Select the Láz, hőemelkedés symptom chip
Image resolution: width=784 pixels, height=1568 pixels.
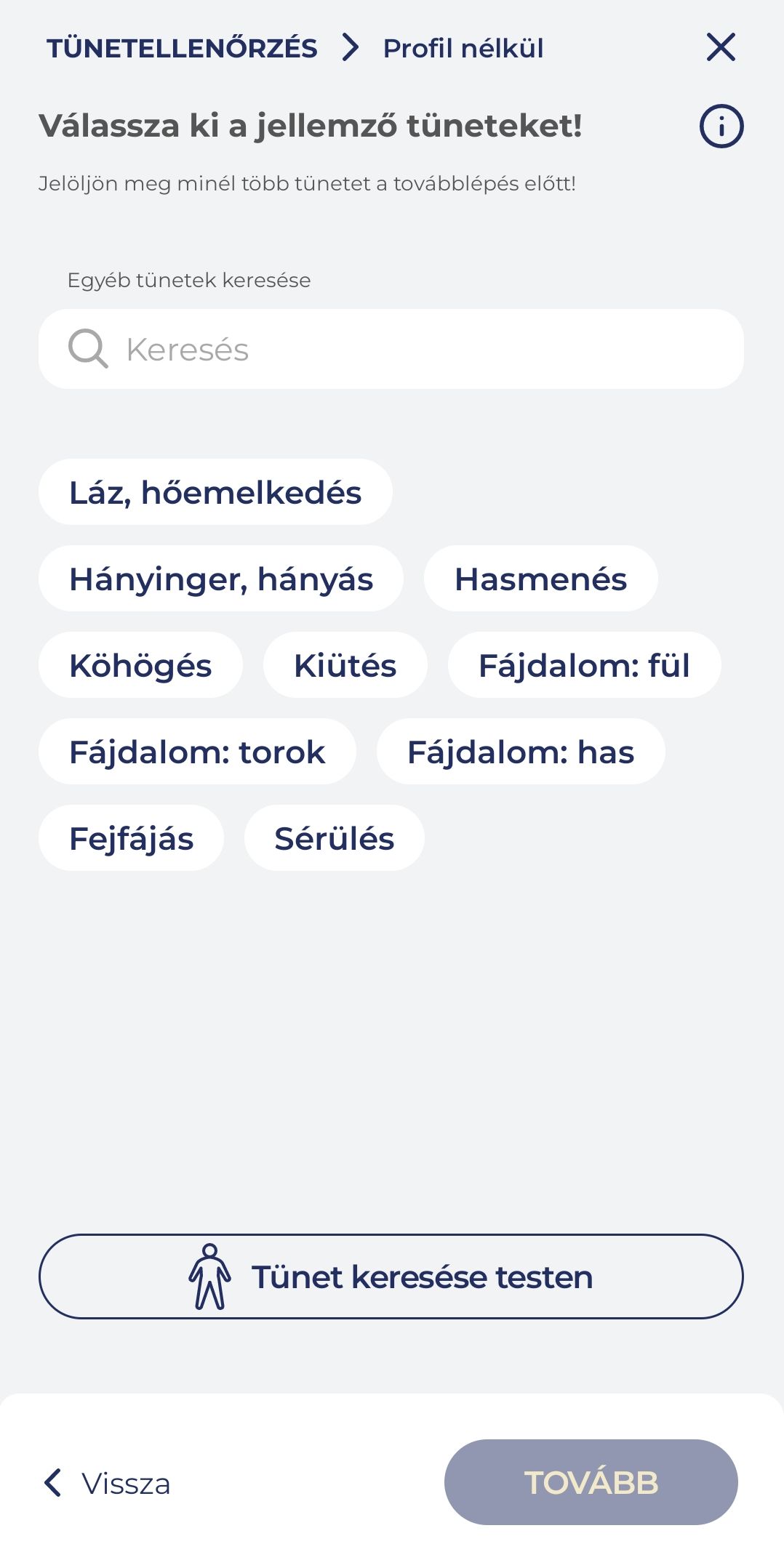[215, 492]
